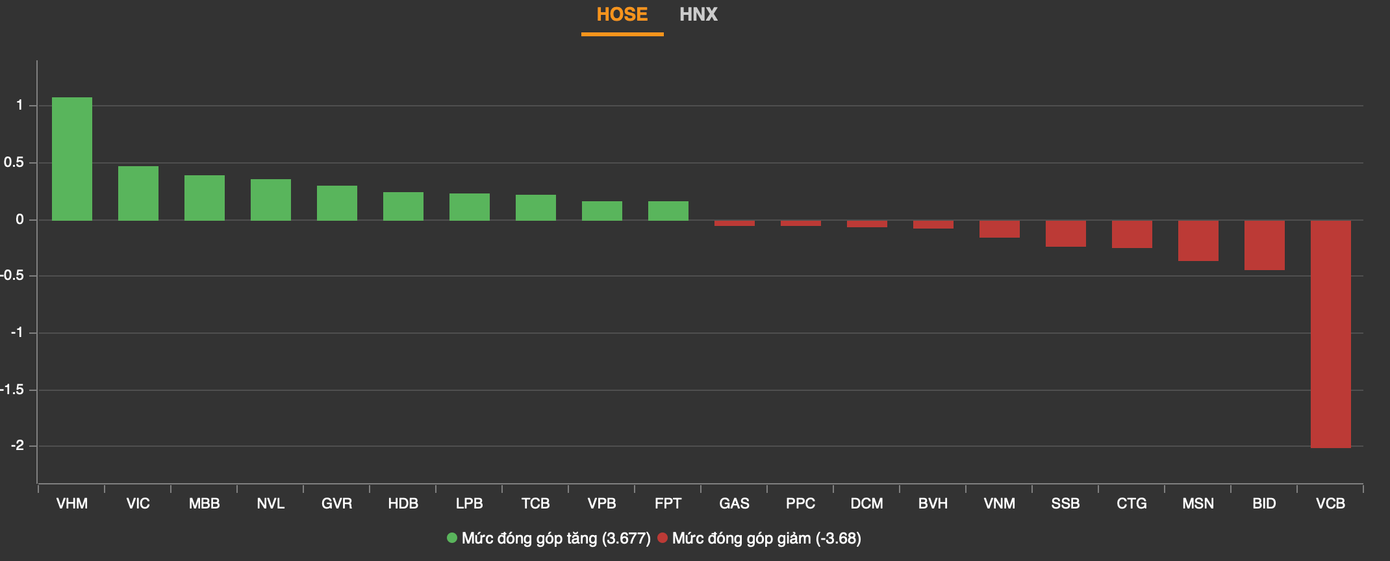This screenshot has width=1390, height=561.
Task: Click the HDB label on x-axis
Action: point(403,503)
